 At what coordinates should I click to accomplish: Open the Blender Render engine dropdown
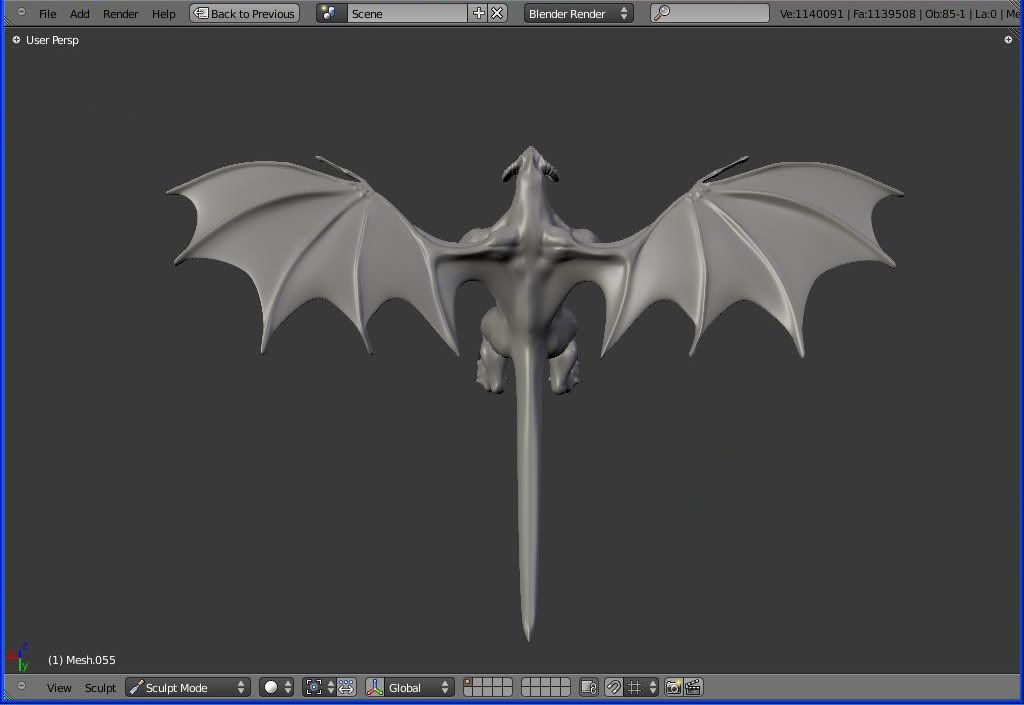(x=578, y=13)
